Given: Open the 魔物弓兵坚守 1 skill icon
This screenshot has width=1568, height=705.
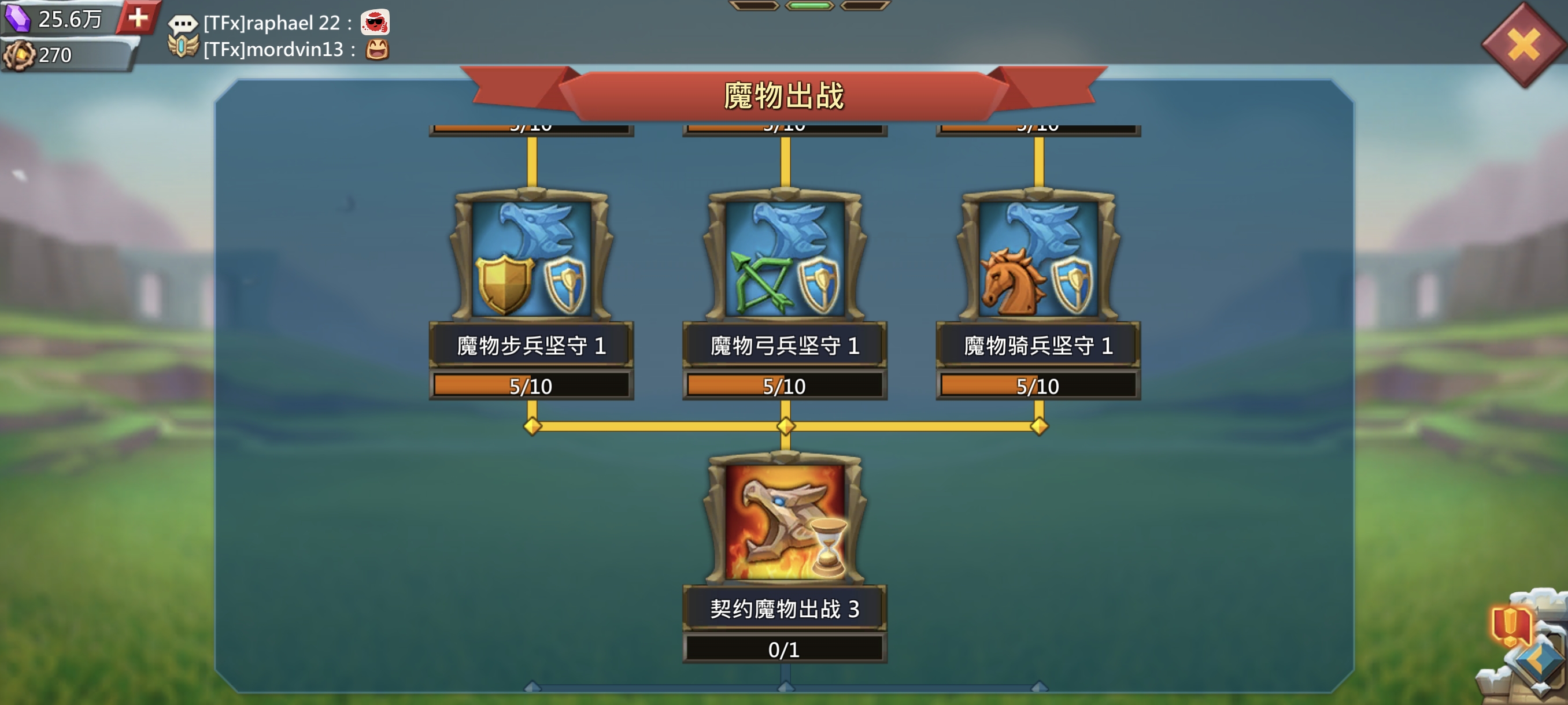Looking at the screenshot, I should tap(785, 255).
